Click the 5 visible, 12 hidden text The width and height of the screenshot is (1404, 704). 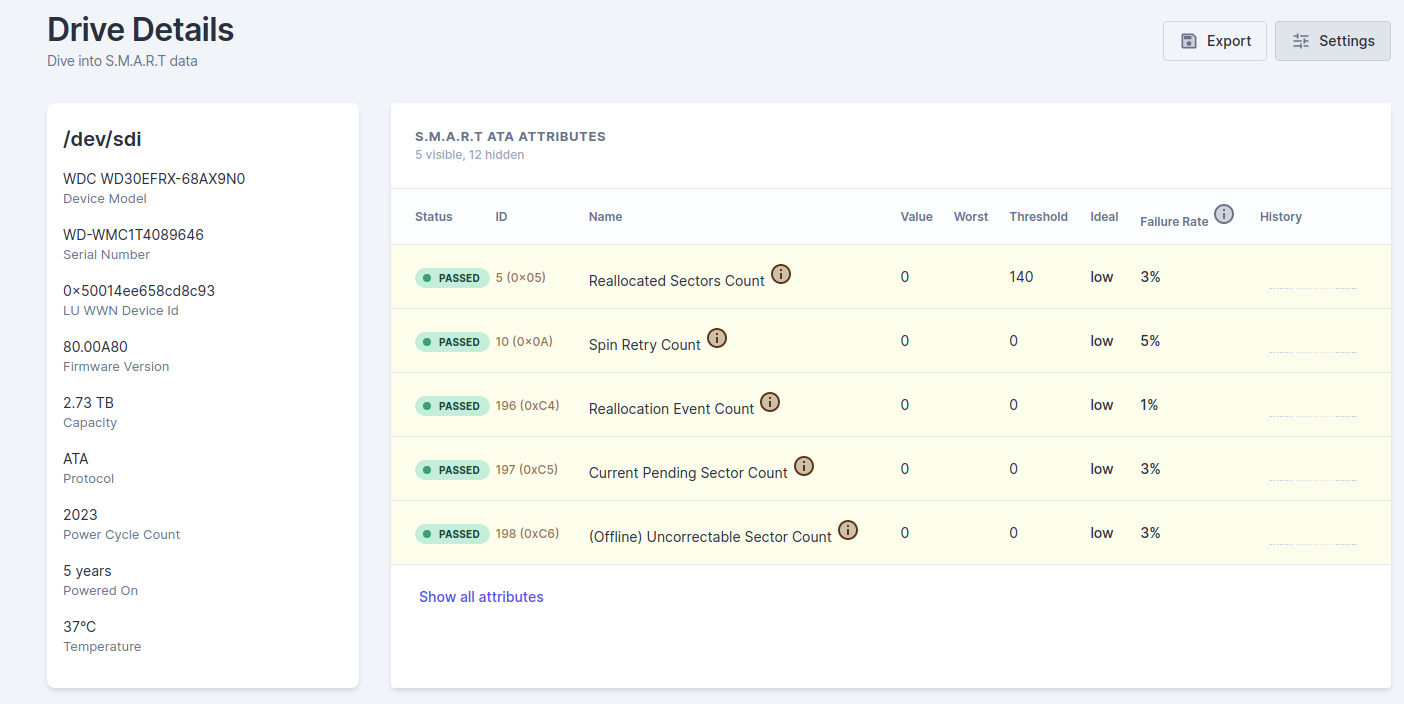[469, 155]
